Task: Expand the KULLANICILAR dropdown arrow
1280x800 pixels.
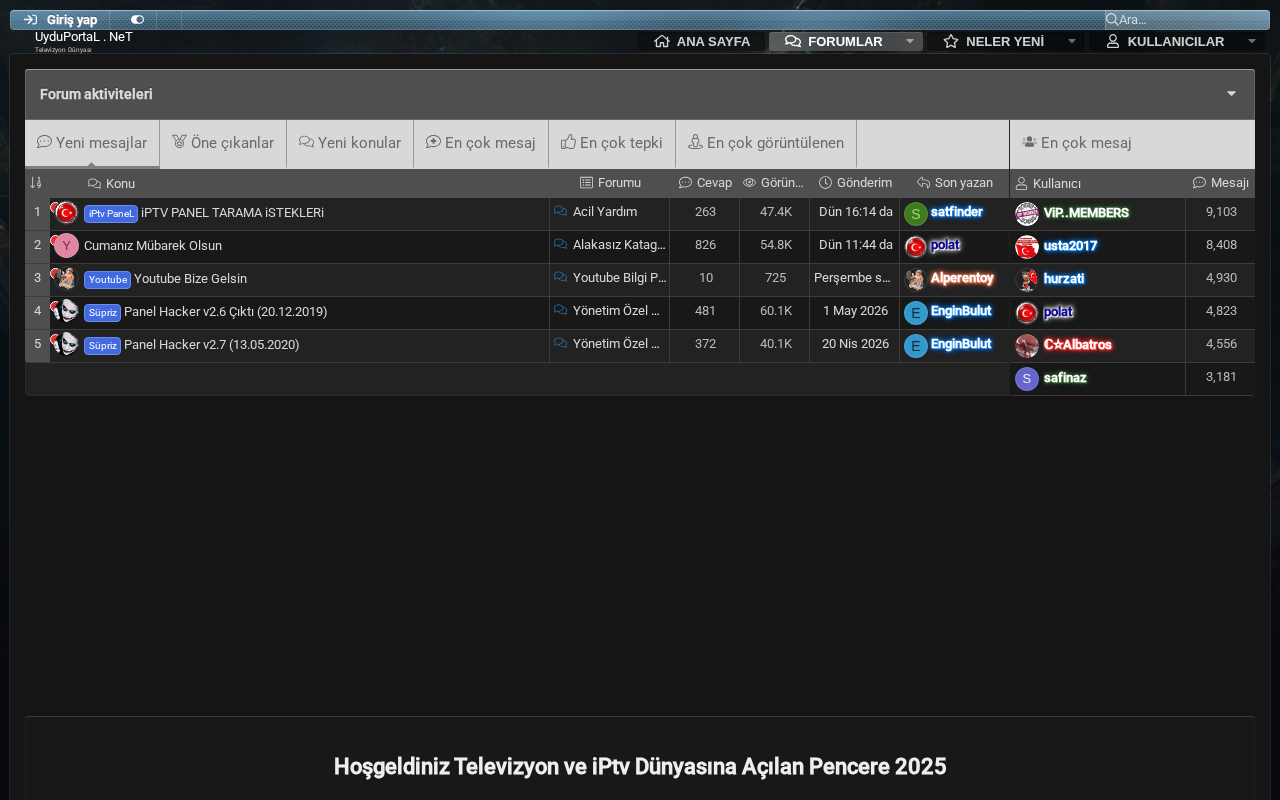Action: point(1252,41)
